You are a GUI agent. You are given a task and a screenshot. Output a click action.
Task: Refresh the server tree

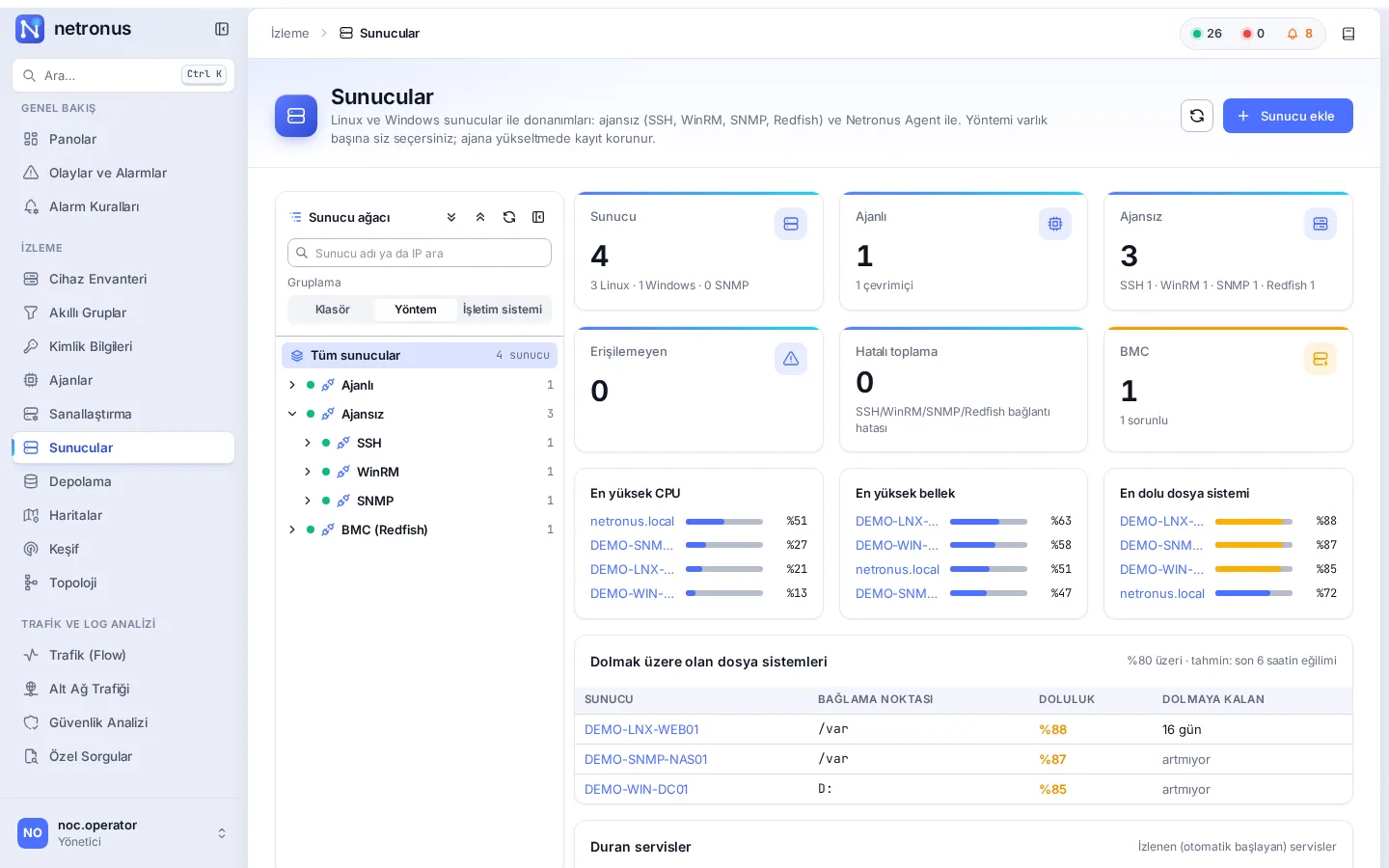point(509,217)
